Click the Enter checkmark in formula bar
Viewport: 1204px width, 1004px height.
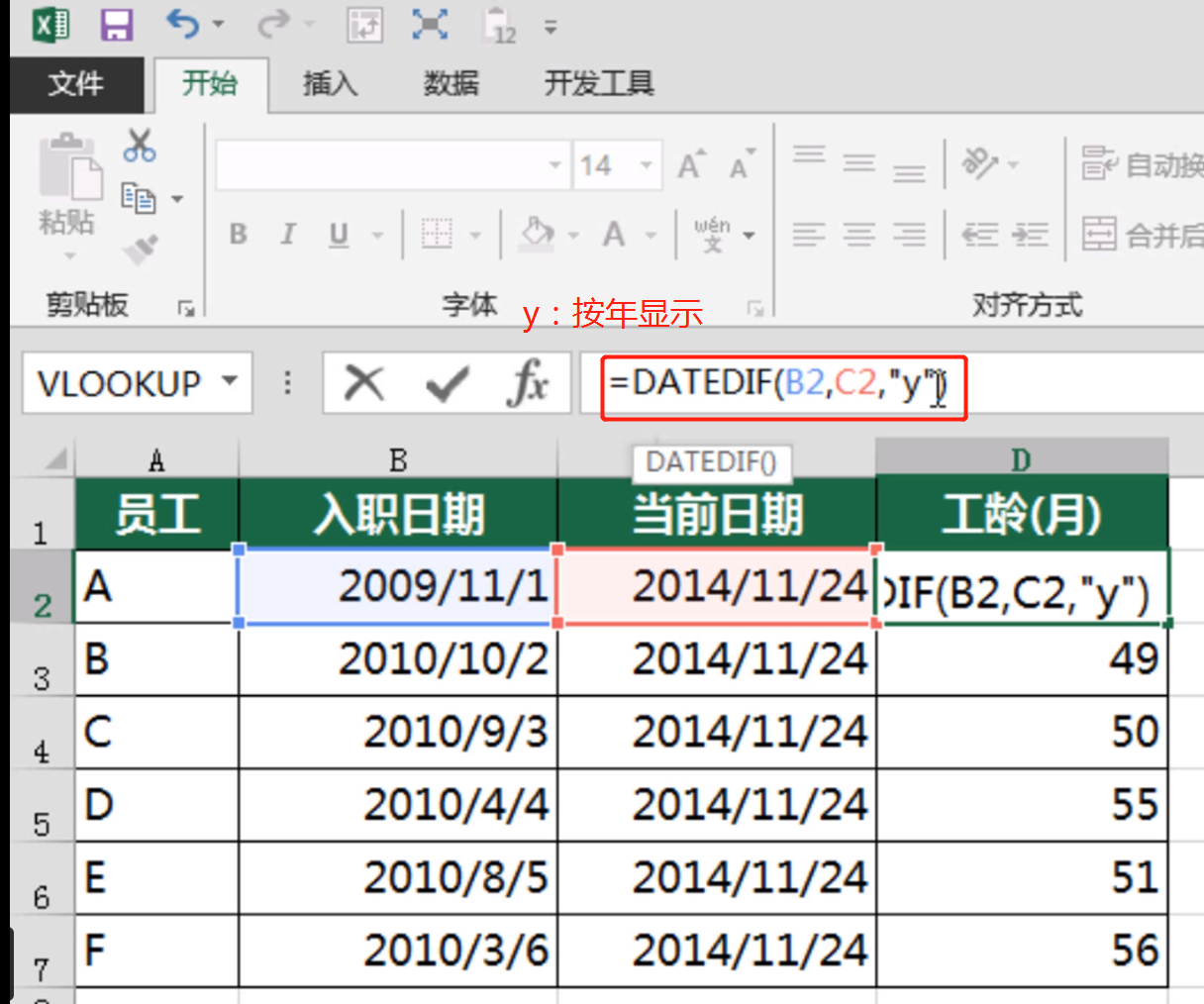(447, 382)
